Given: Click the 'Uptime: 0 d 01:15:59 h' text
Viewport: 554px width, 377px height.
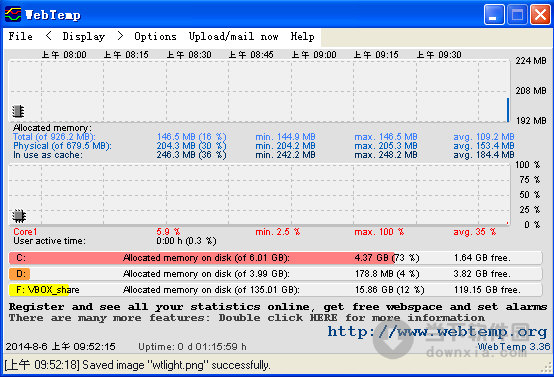Looking at the screenshot, I should [192, 347].
